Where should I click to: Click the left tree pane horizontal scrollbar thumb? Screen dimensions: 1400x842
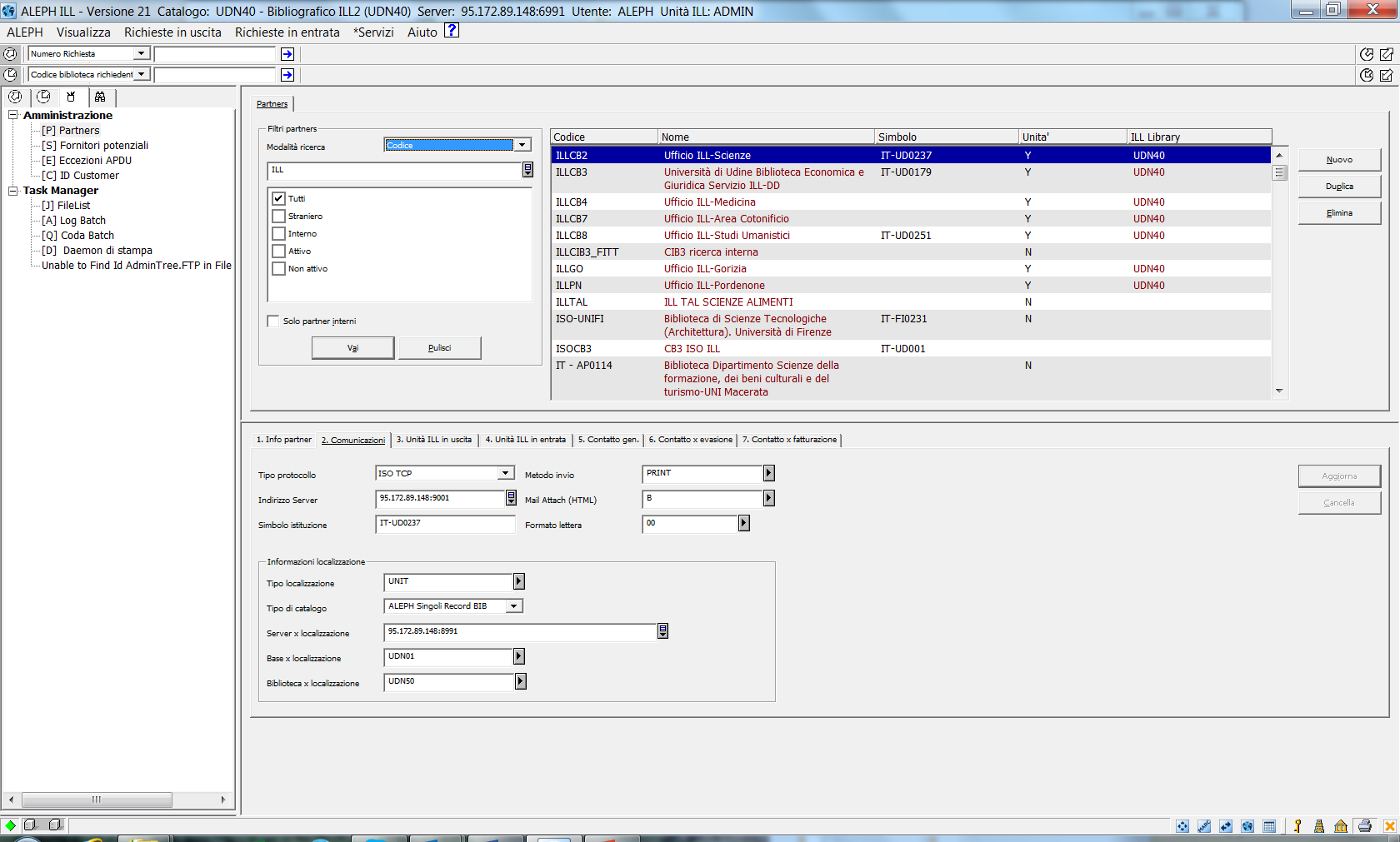(x=97, y=800)
